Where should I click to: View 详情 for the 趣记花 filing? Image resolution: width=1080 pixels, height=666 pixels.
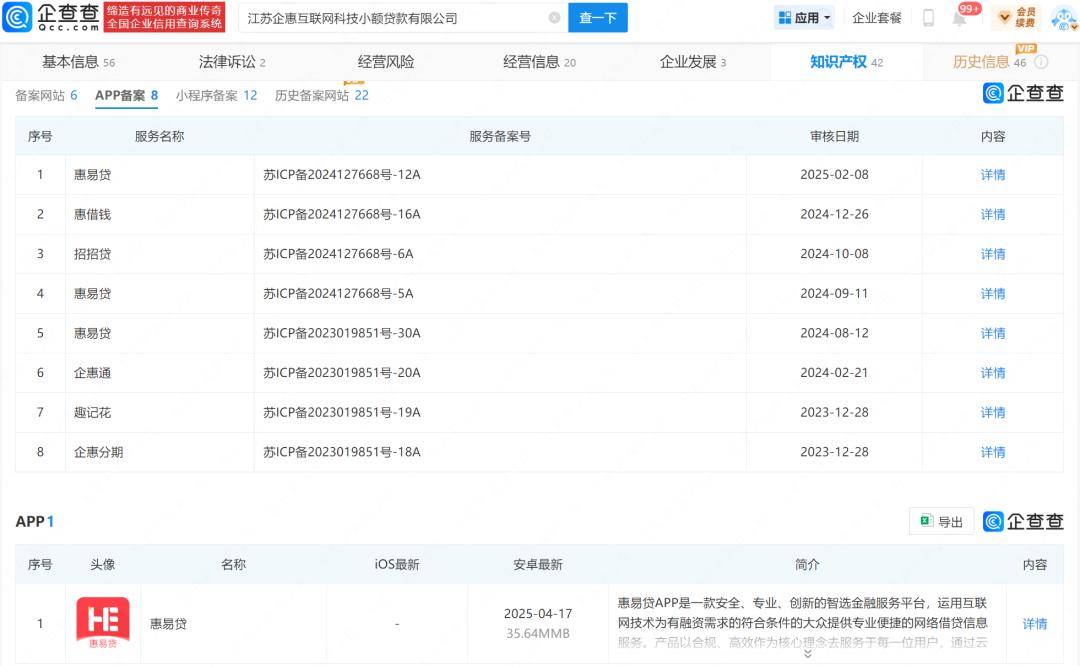coord(993,412)
